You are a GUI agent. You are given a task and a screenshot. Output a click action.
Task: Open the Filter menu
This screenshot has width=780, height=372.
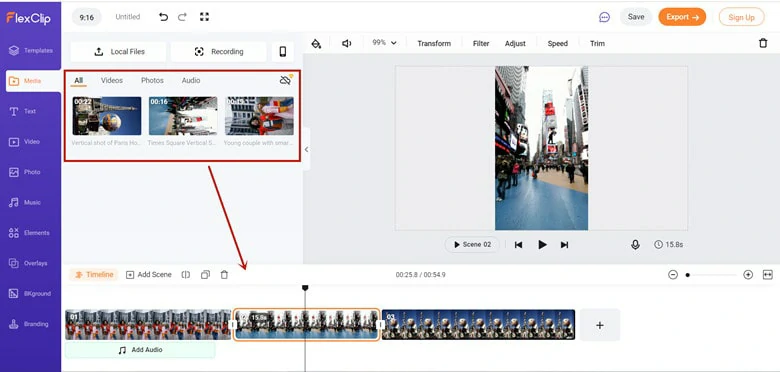481,44
